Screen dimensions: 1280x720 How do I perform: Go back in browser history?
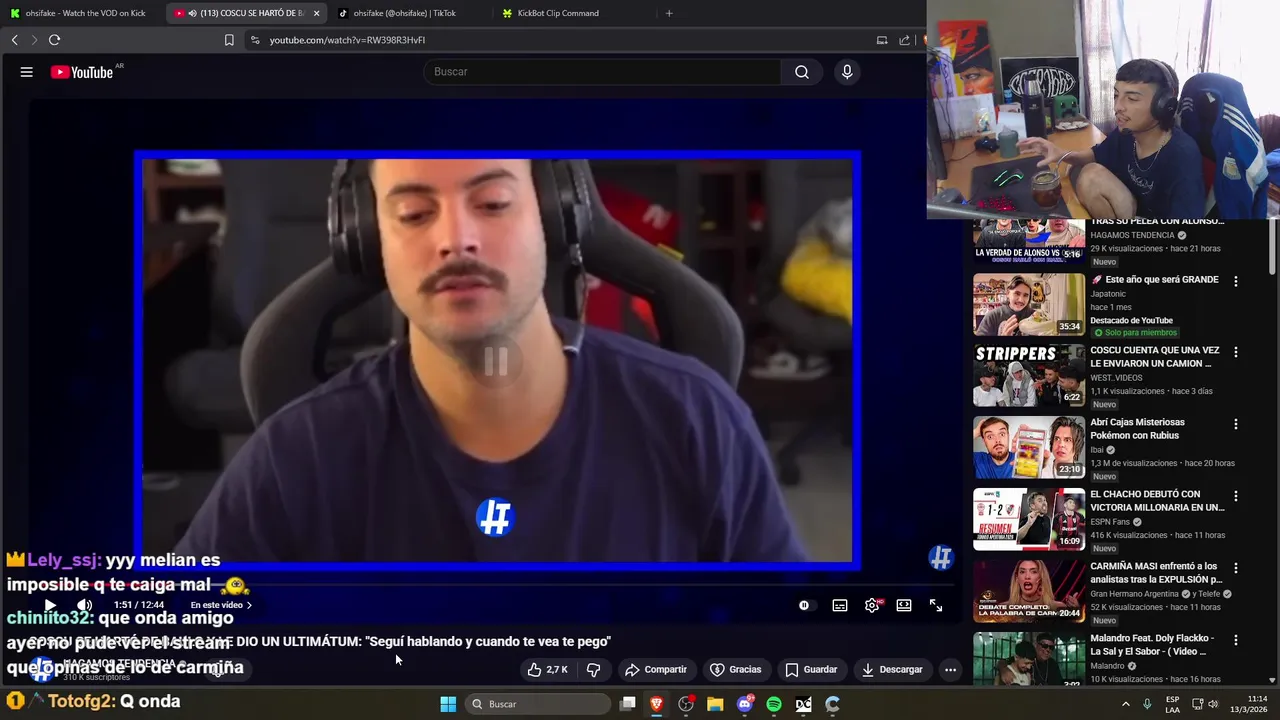[x=14, y=40]
